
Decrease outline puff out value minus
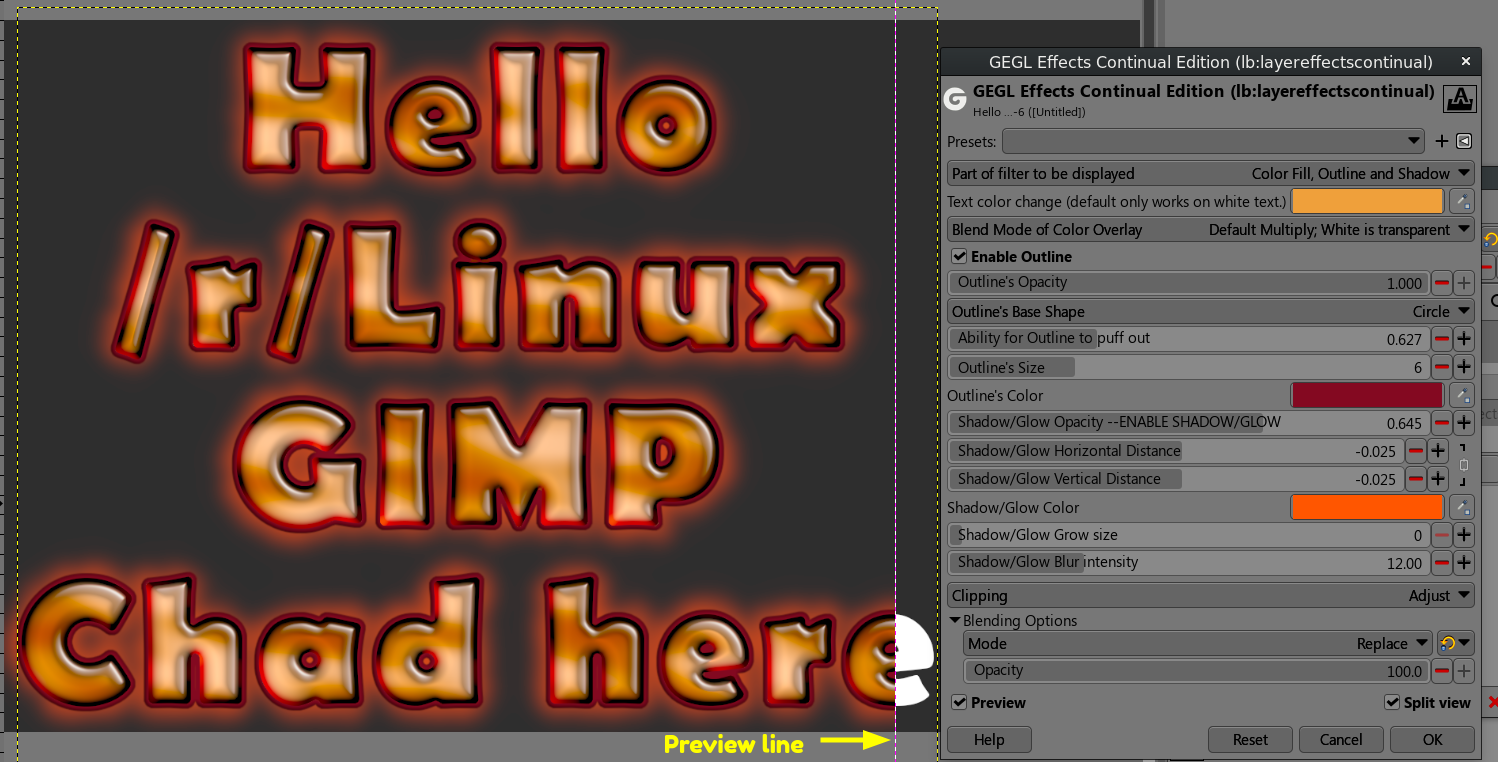tap(1442, 339)
